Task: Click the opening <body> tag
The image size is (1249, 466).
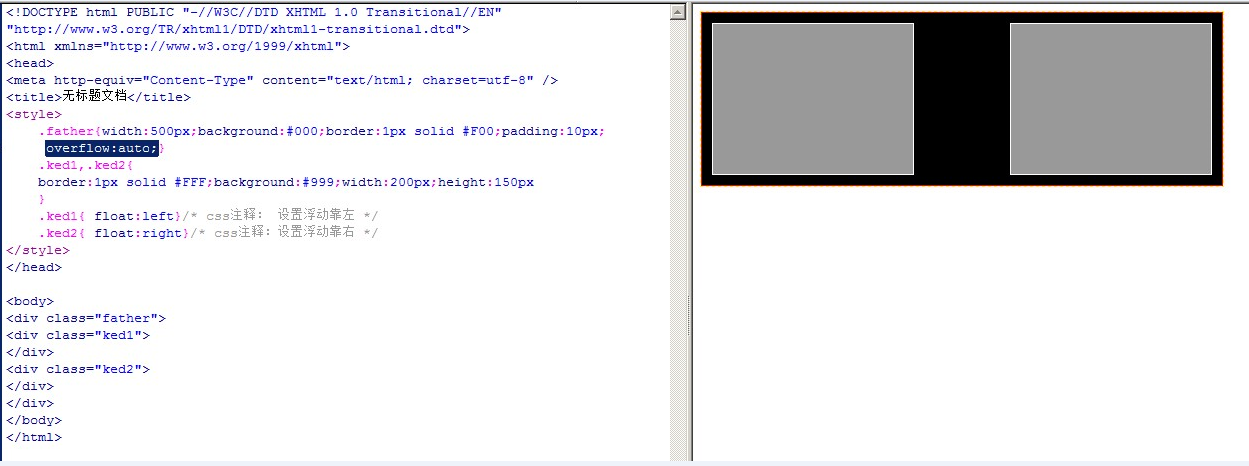Action: pos(30,301)
